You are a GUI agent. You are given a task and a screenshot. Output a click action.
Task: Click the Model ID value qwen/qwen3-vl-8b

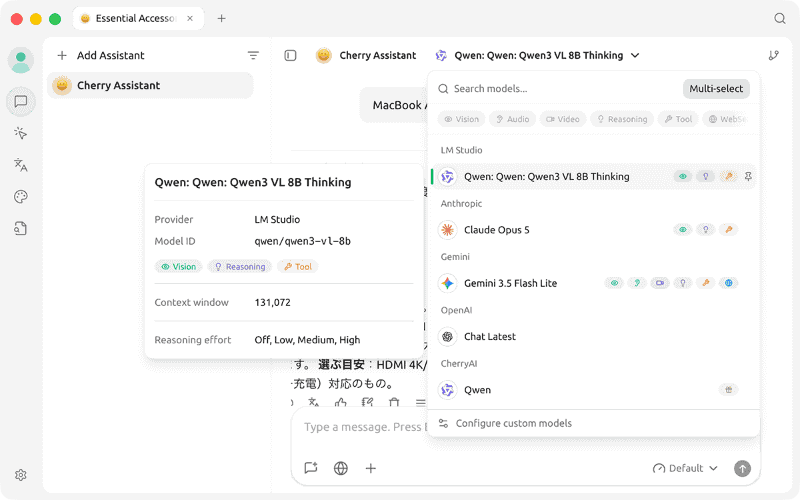[303, 241]
